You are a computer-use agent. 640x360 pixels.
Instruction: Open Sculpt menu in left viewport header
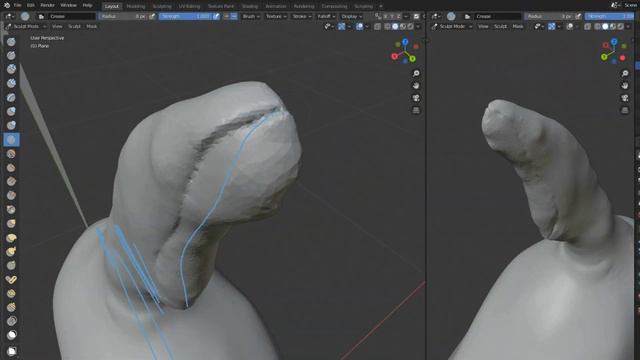pos(74,27)
